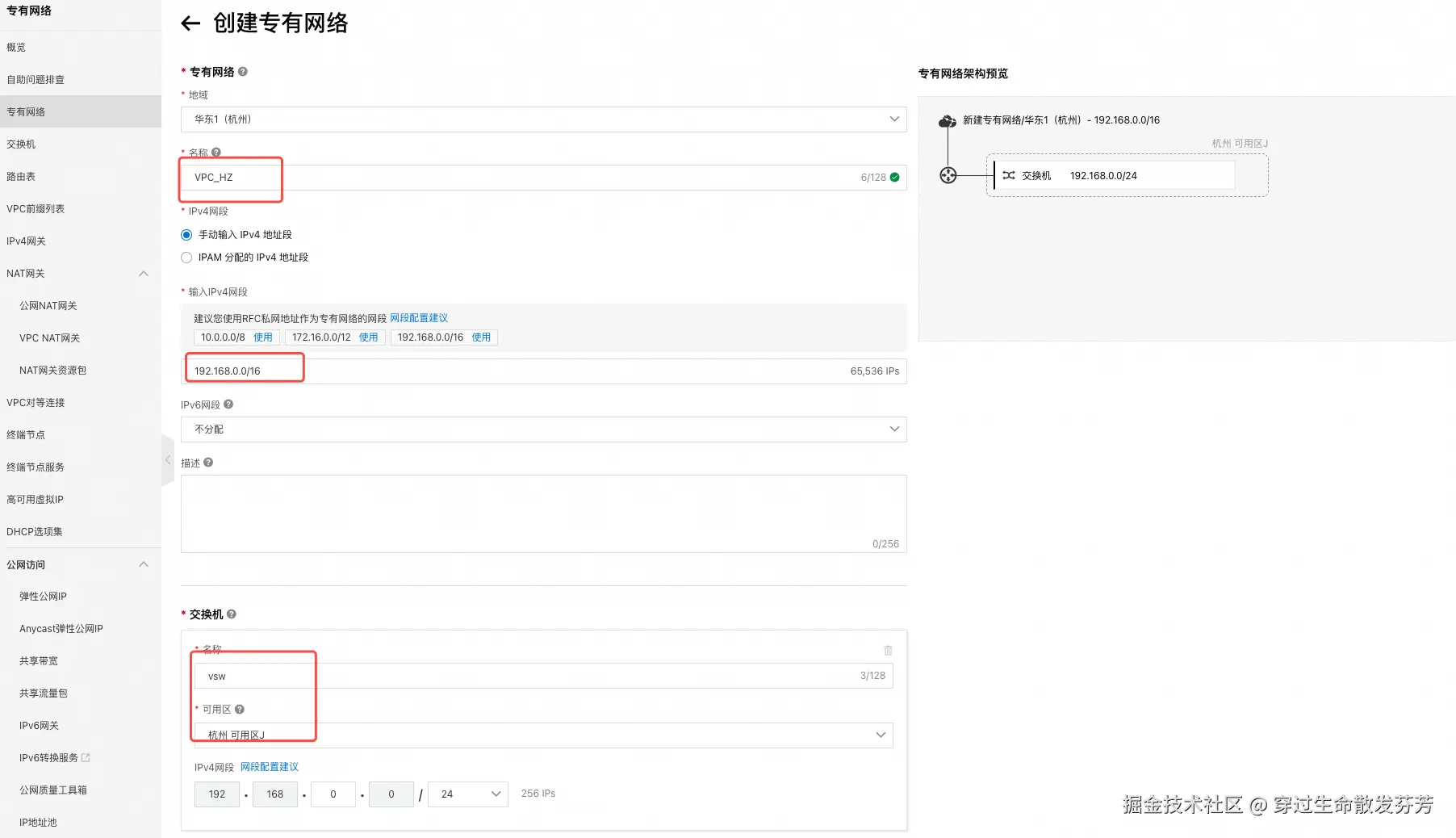Select 手动输入 IPv4 地址段 radio option

[186, 235]
